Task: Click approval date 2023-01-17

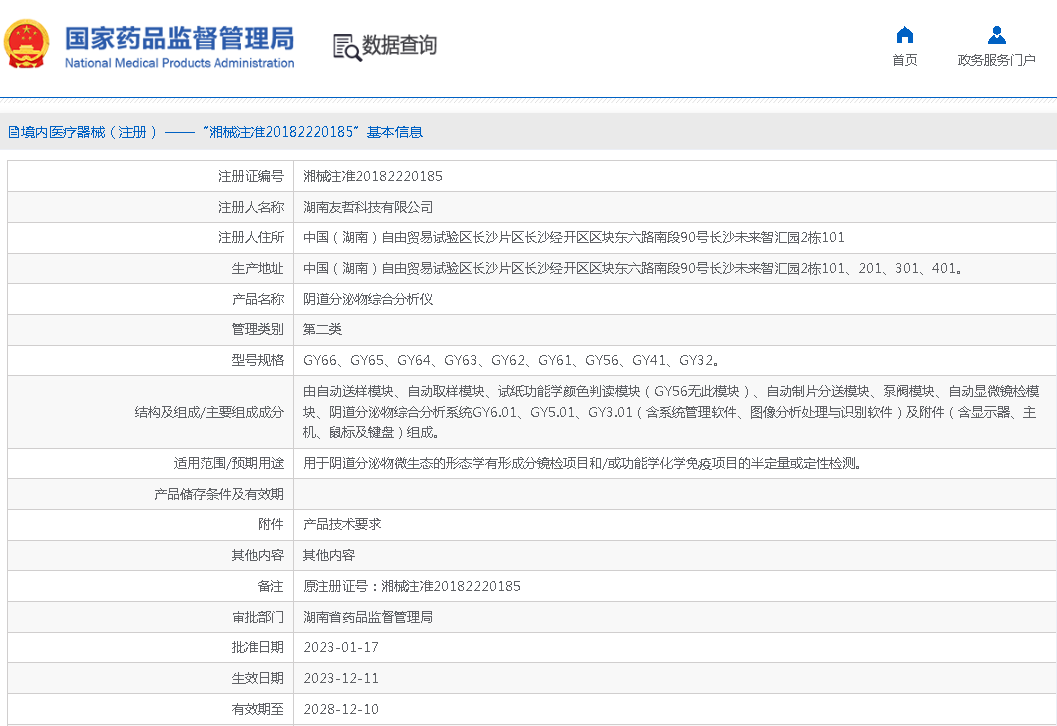Action: click(341, 648)
